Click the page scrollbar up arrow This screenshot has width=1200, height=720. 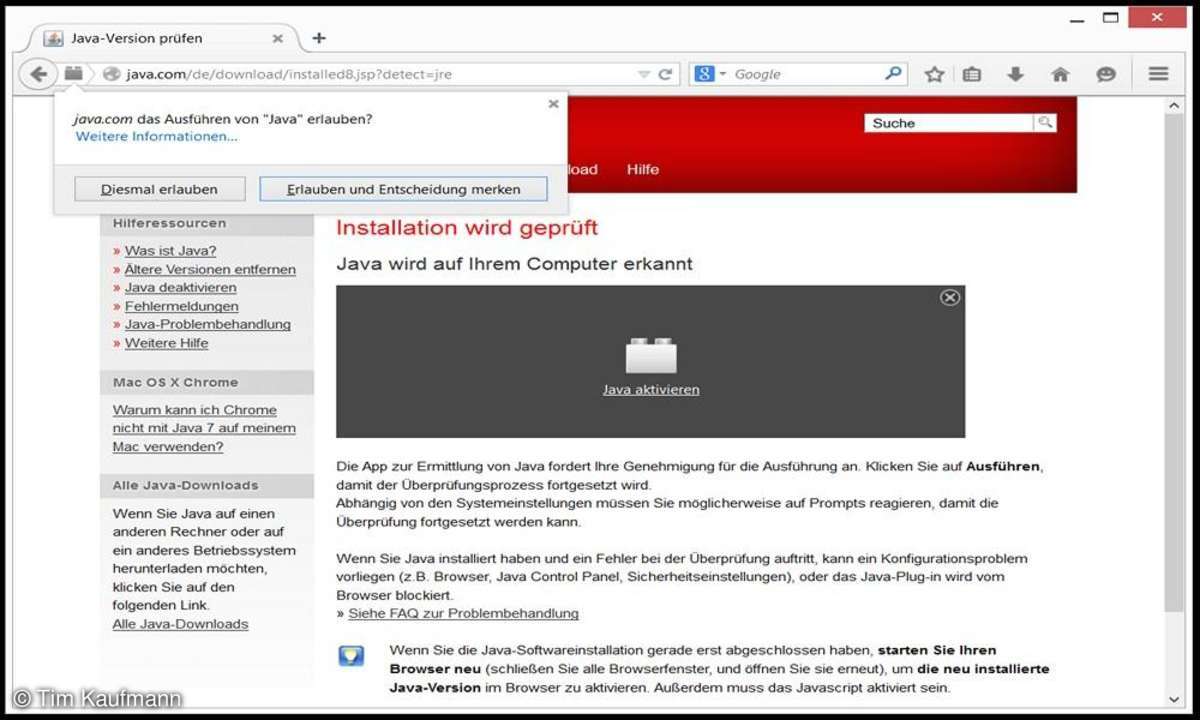pos(1174,105)
